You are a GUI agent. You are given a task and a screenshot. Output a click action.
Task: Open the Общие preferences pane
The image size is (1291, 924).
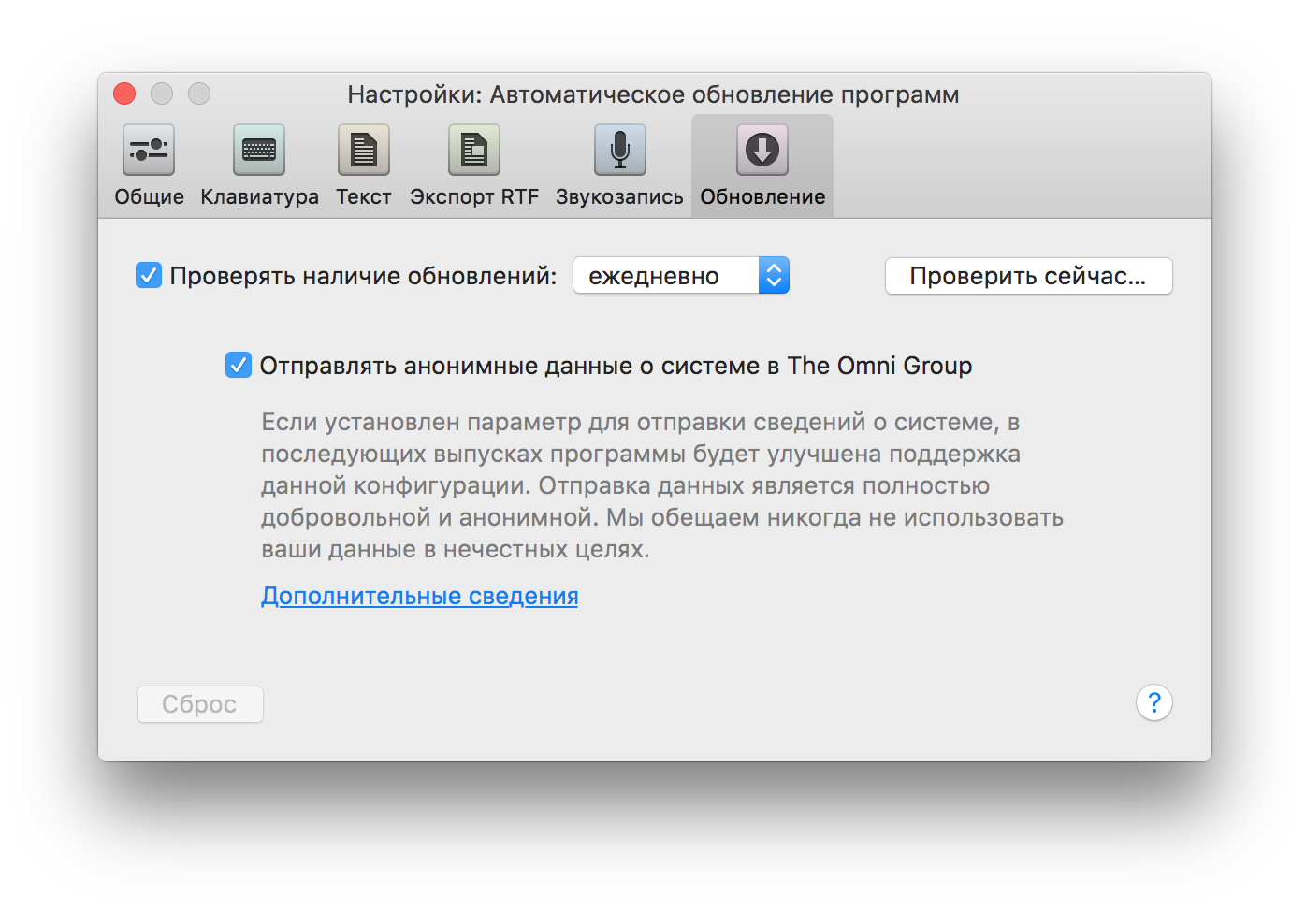click(x=149, y=166)
